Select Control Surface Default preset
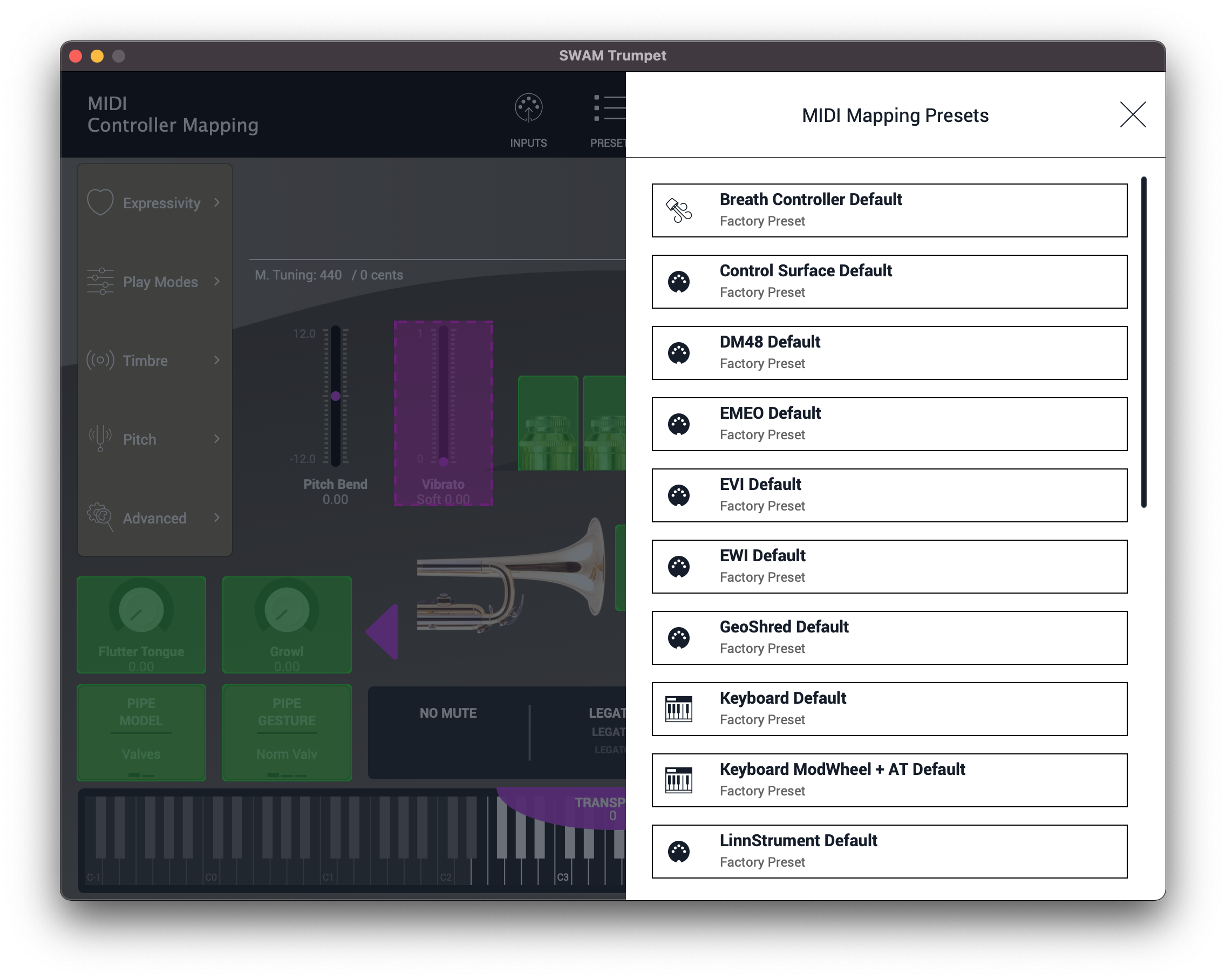The width and height of the screenshot is (1226, 980). pyautogui.click(x=889, y=282)
